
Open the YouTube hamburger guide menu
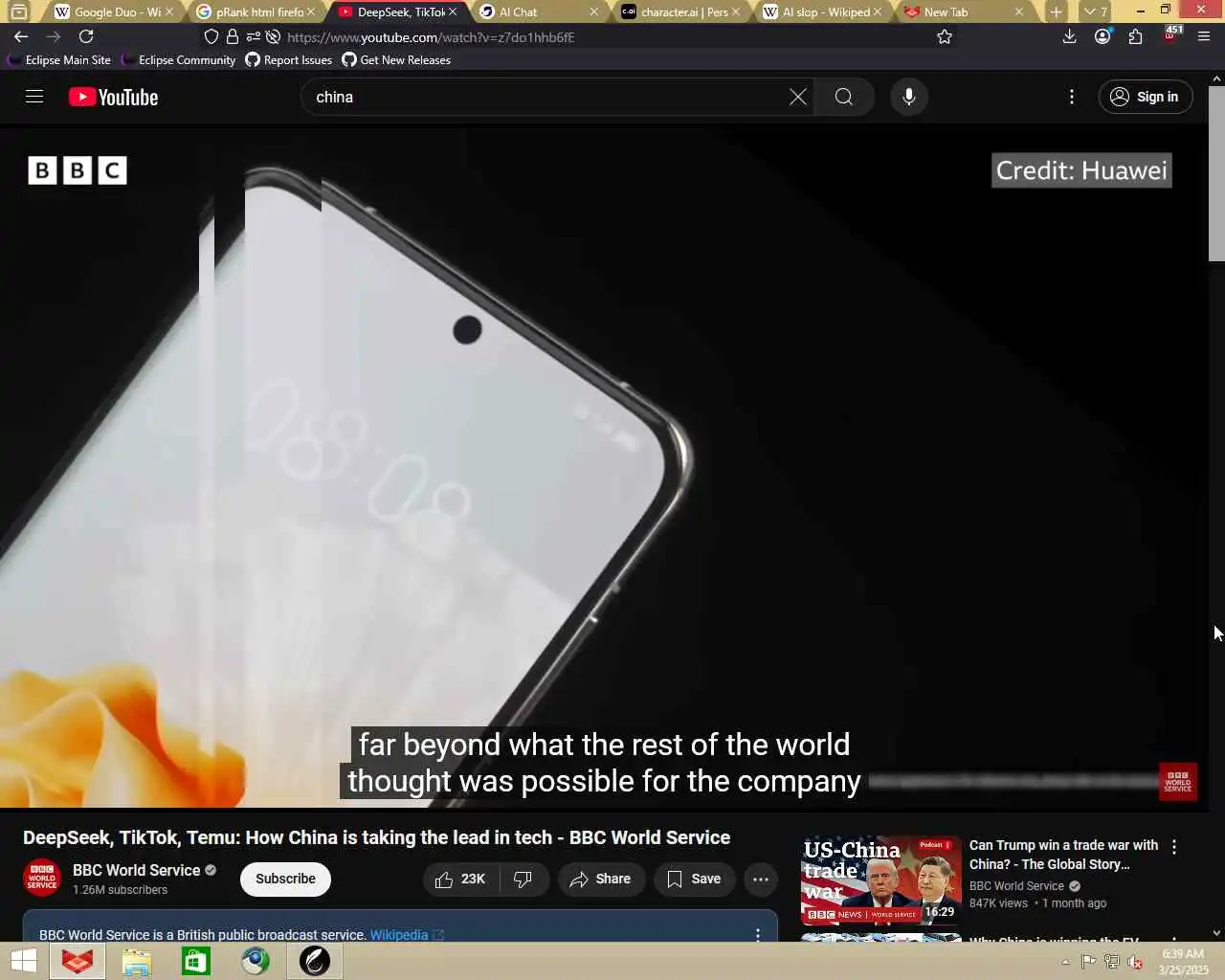pyautogui.click(x=34, y=97)
